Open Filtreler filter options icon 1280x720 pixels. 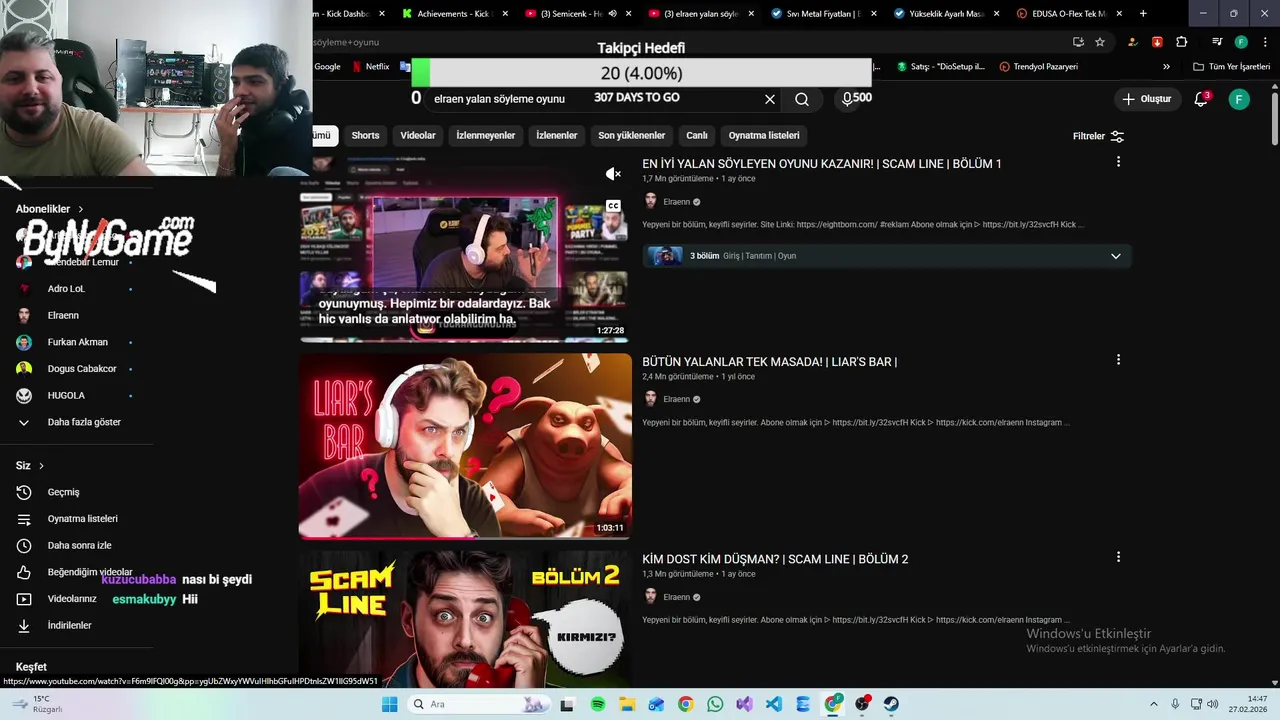click(1117, 136)
